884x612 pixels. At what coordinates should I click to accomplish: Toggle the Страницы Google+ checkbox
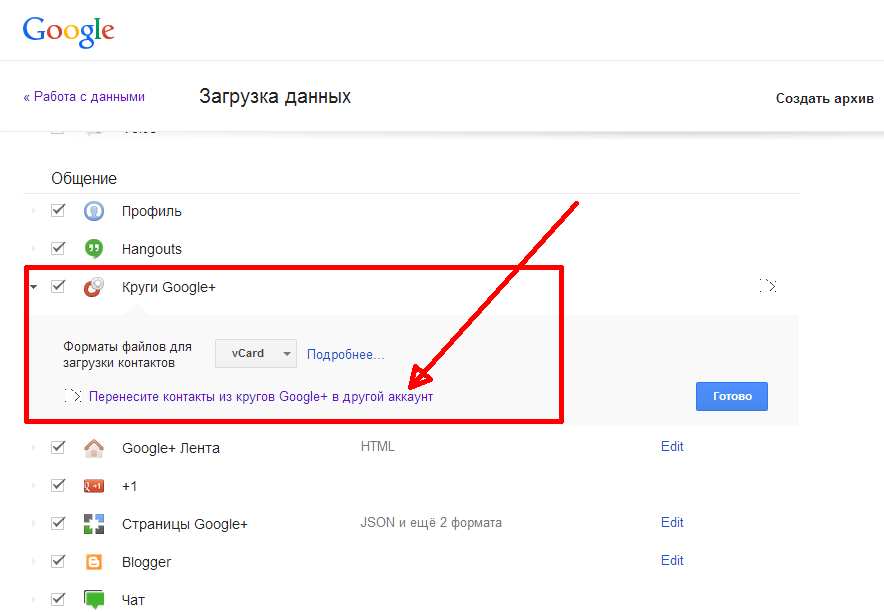click(x=58, y=523)
